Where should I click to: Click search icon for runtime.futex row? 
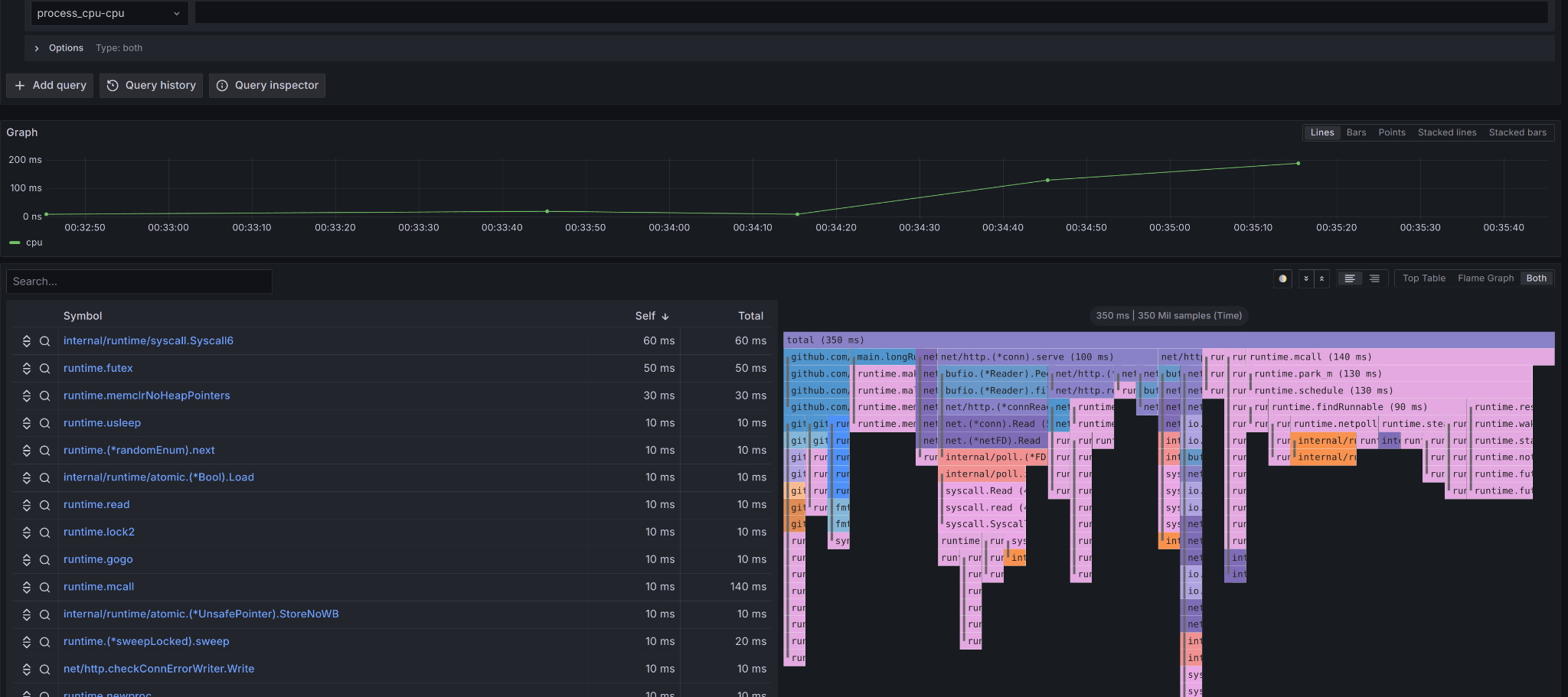(x=45, y=369)
